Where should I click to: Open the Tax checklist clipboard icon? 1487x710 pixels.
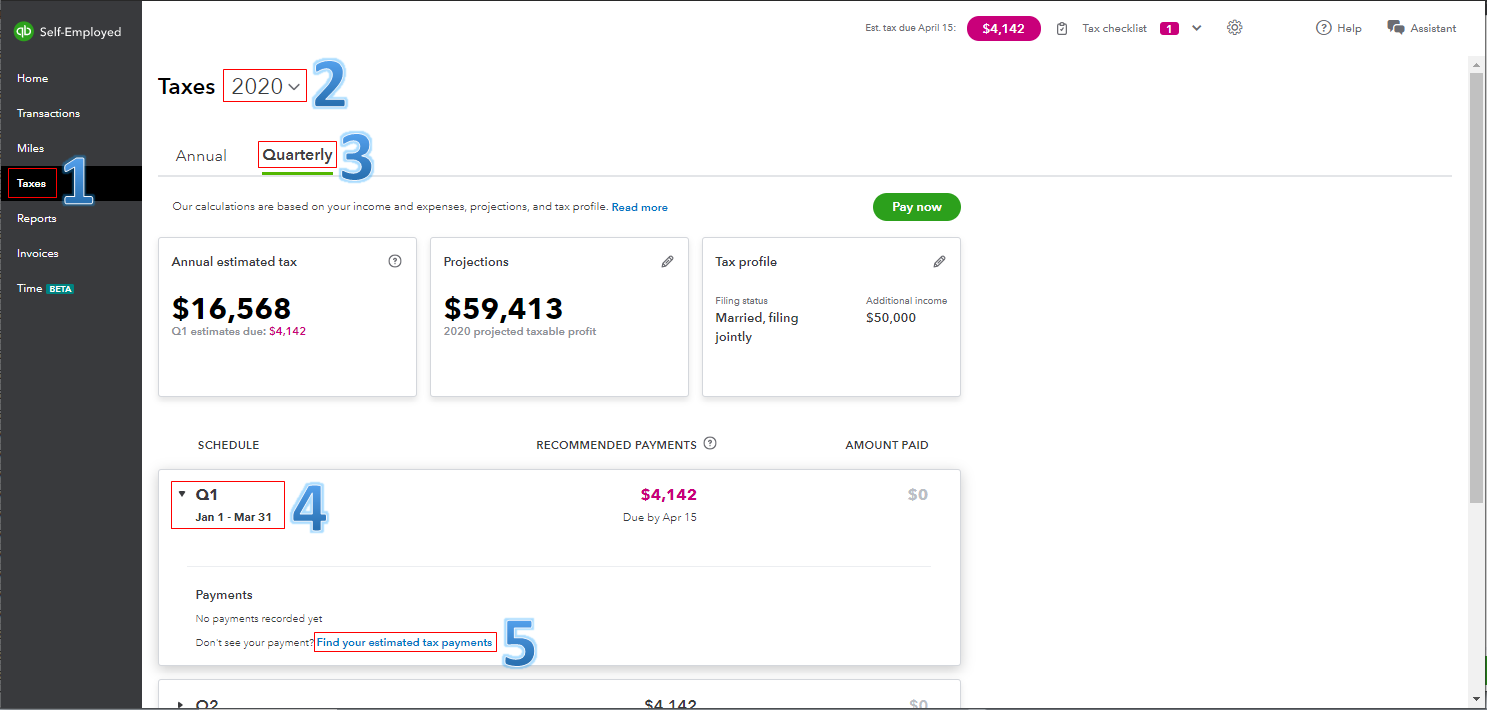tap(1062, 29)
